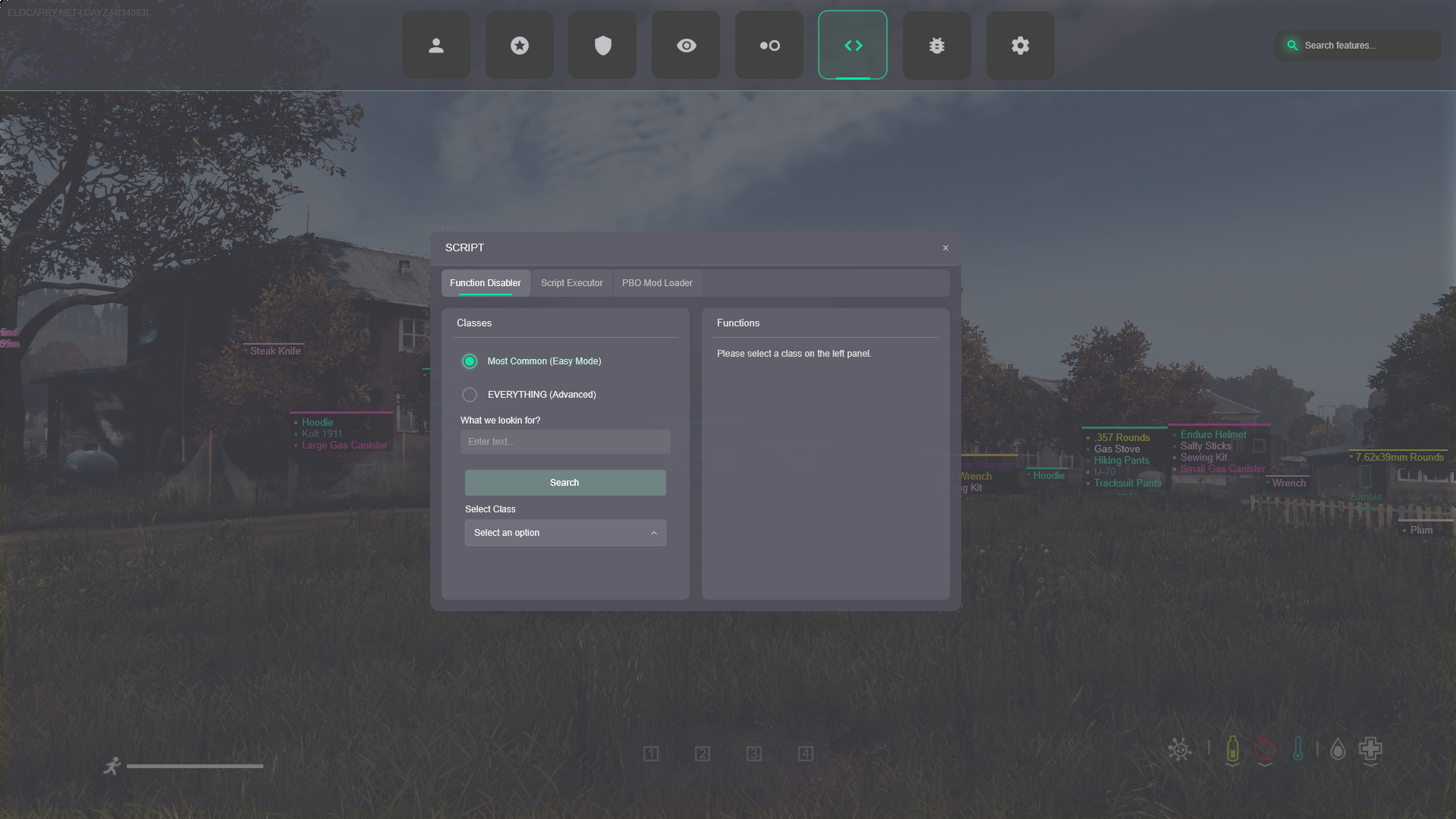The height and width of the screenshot is (819, 1456).
Task: Select the eye visuals icon
Action: click(x=686, y=46)
